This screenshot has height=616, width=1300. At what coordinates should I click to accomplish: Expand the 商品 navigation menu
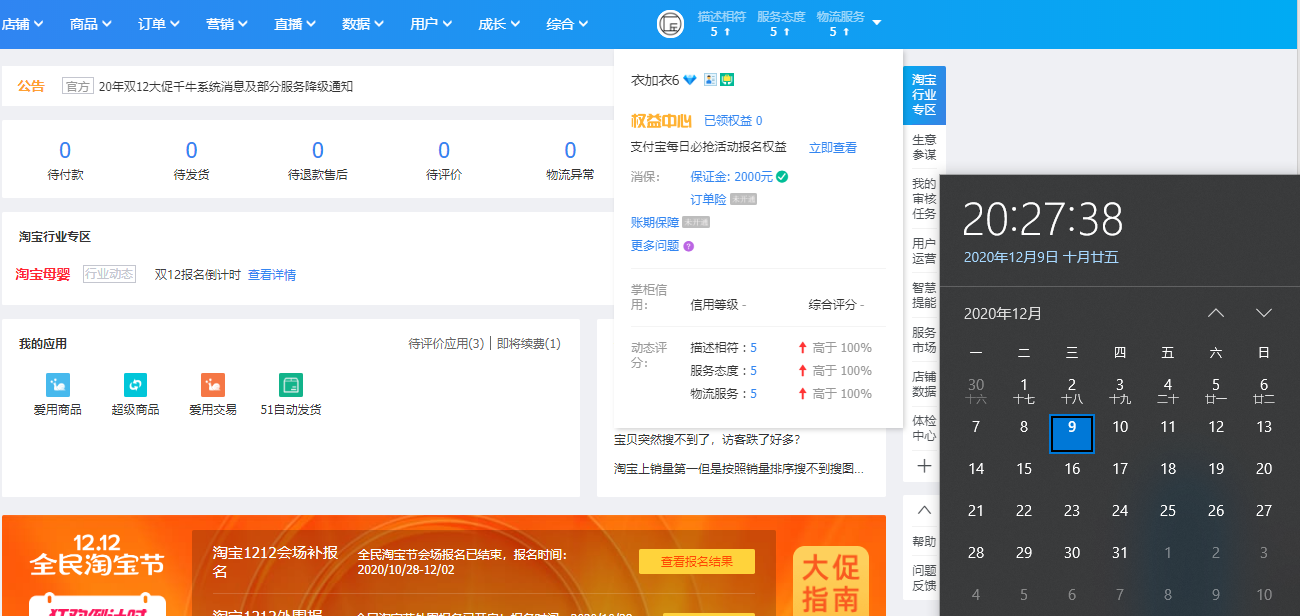(91, 24)
